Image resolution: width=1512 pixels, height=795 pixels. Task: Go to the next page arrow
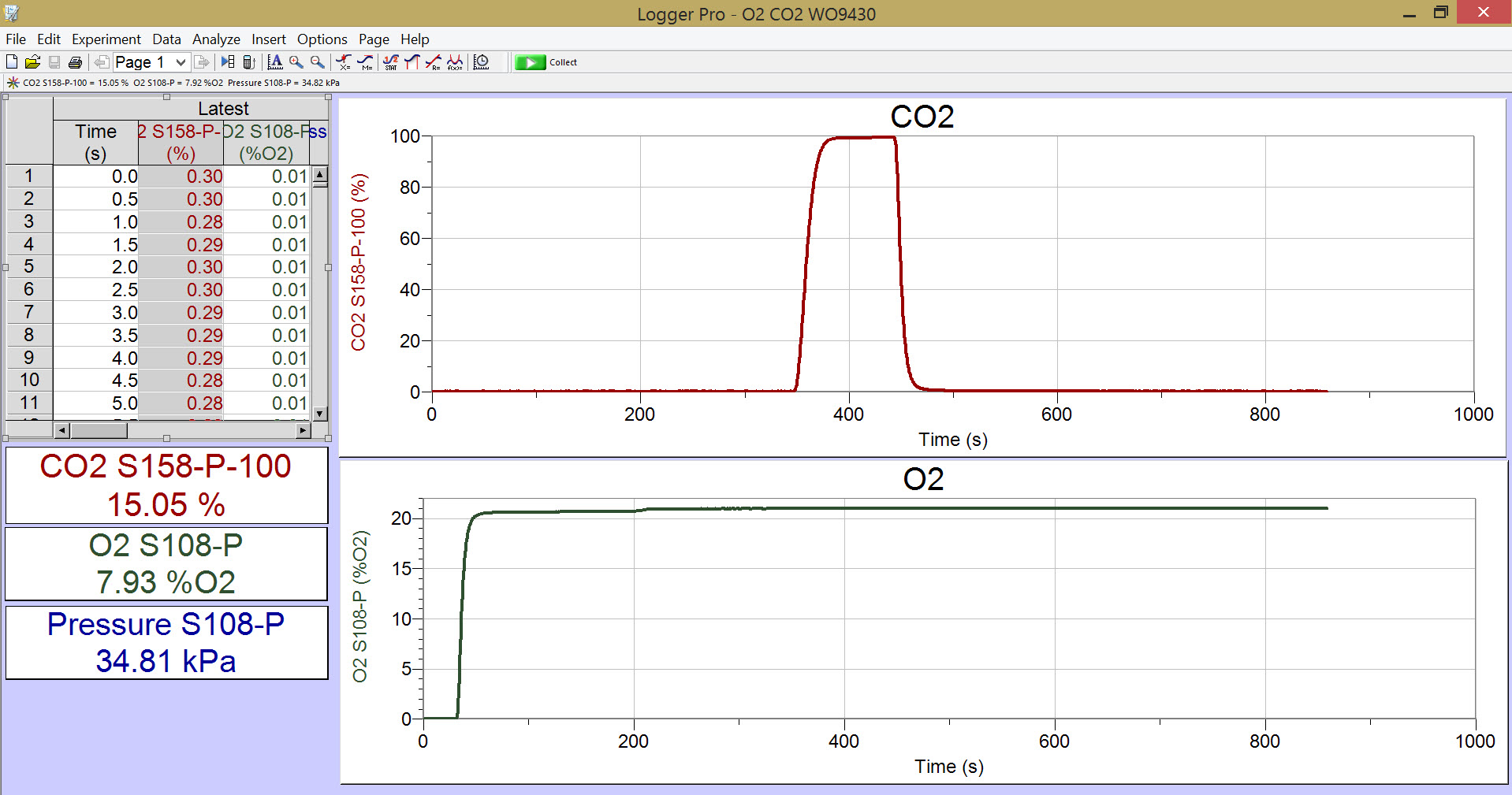click(203, 61)
